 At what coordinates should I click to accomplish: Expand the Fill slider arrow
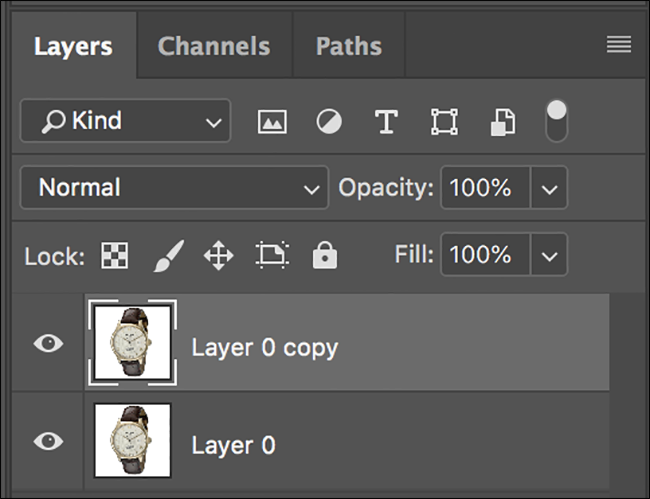[x=549, y=254]
